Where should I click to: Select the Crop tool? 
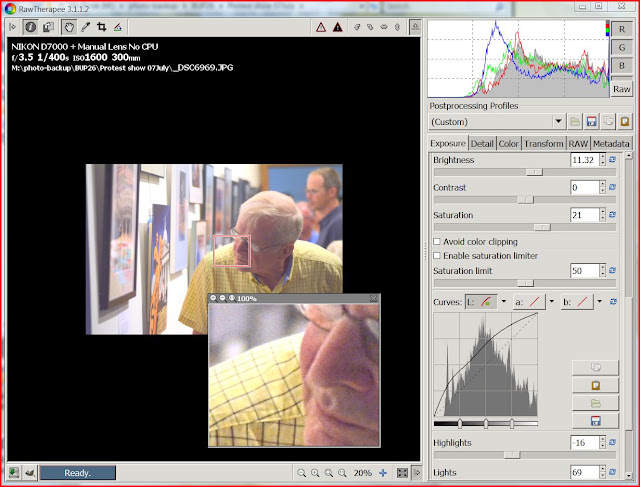[x=101, y=27]
